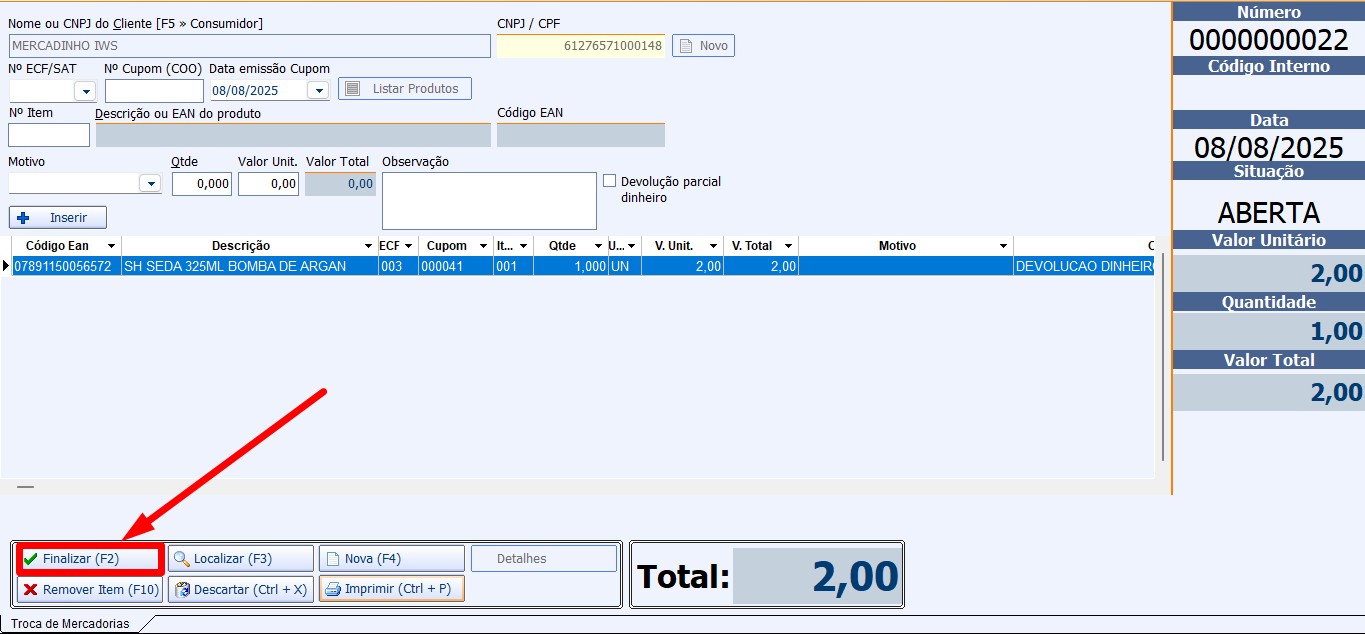Open the V. Total column filter arrow
This screenshot has width=1365, height=634.
point(787,246)
